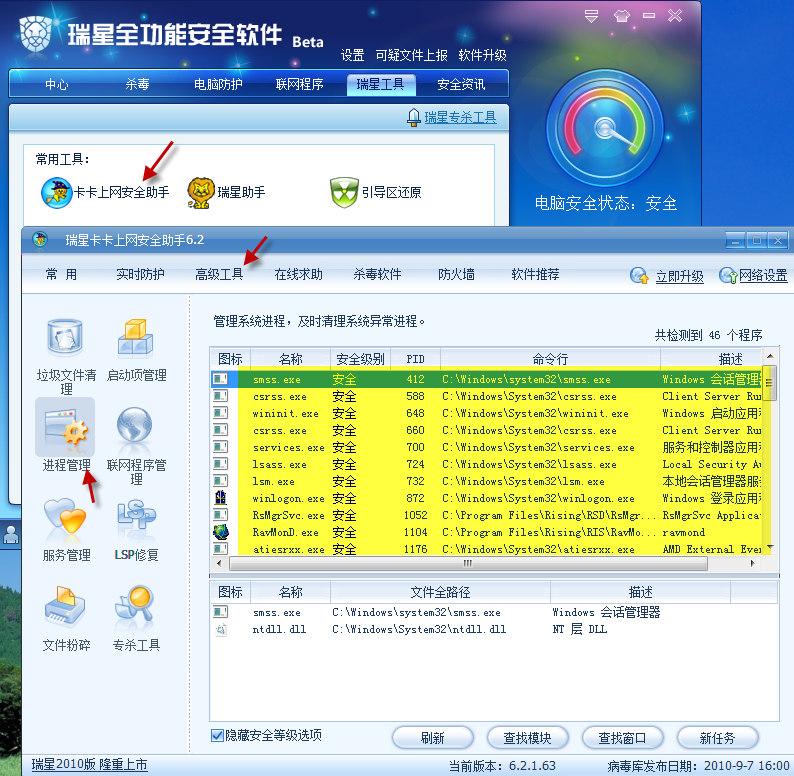
Task: Open 引导区还原 shield icon
Action: click(344, 192)
